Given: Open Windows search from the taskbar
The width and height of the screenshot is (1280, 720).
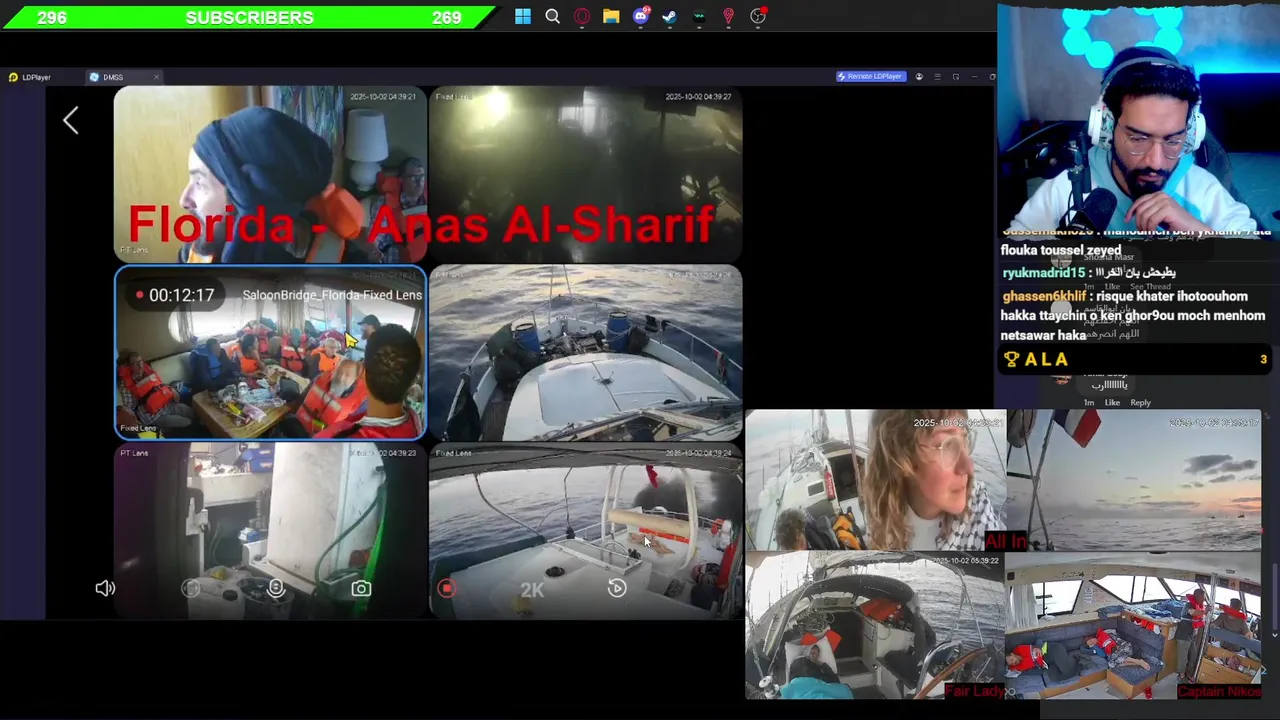Looking at the screenshot, I should (552, 16).
